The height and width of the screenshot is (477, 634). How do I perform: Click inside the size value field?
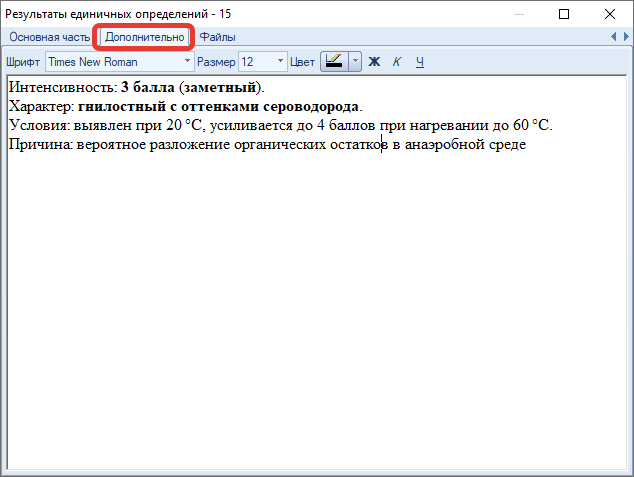(257, 62)
